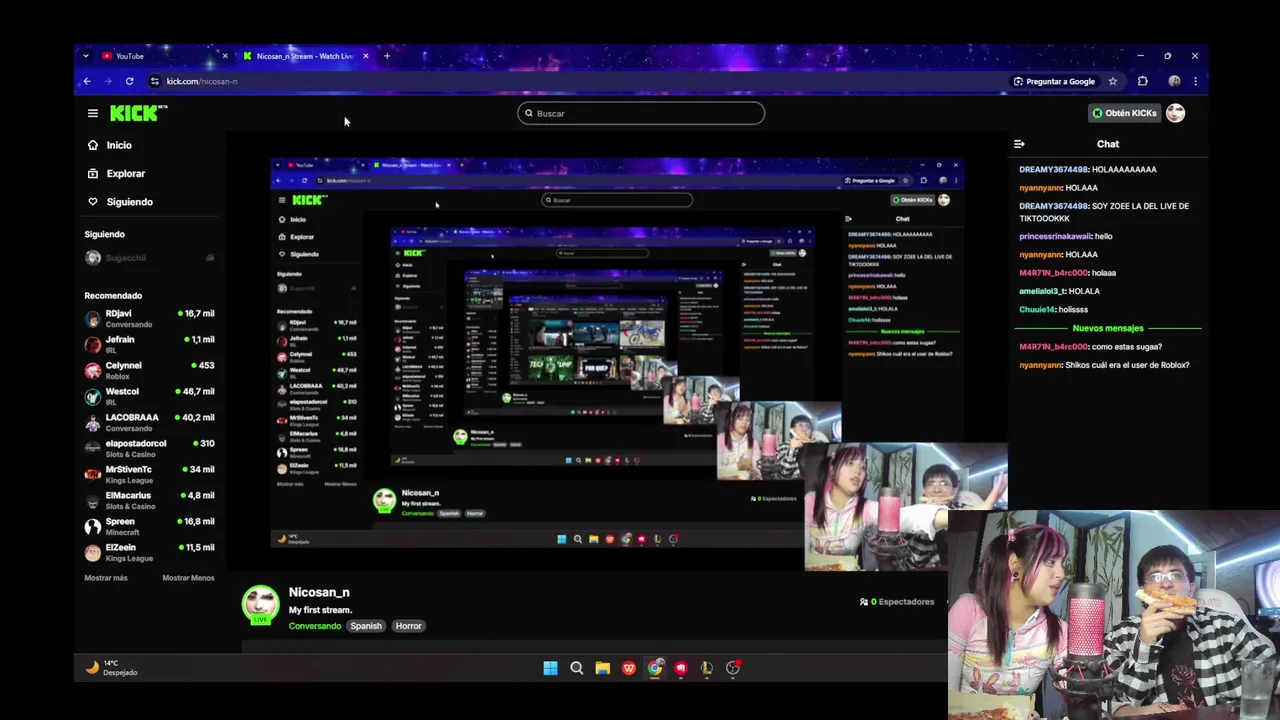The image size is (1280, 720).
Task: Open ElMacarius recommended channel
Action: coord(150,500)
